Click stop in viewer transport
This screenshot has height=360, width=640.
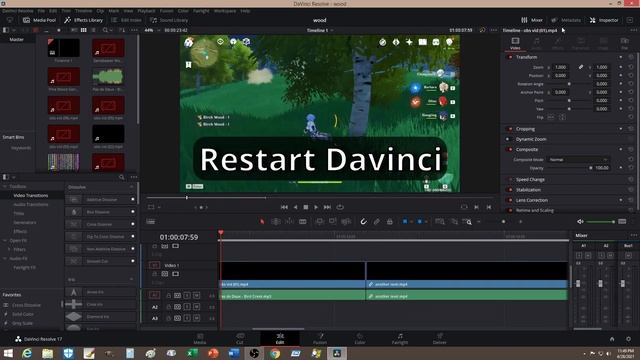pyautogui.click(x=306, y=207)
